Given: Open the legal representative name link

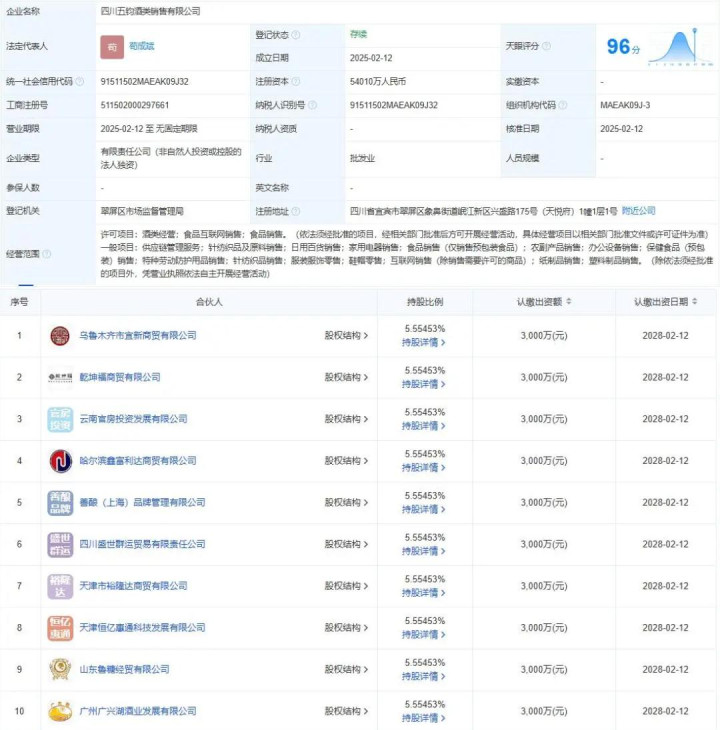Looking at the screenshot, I should point(141,46).
